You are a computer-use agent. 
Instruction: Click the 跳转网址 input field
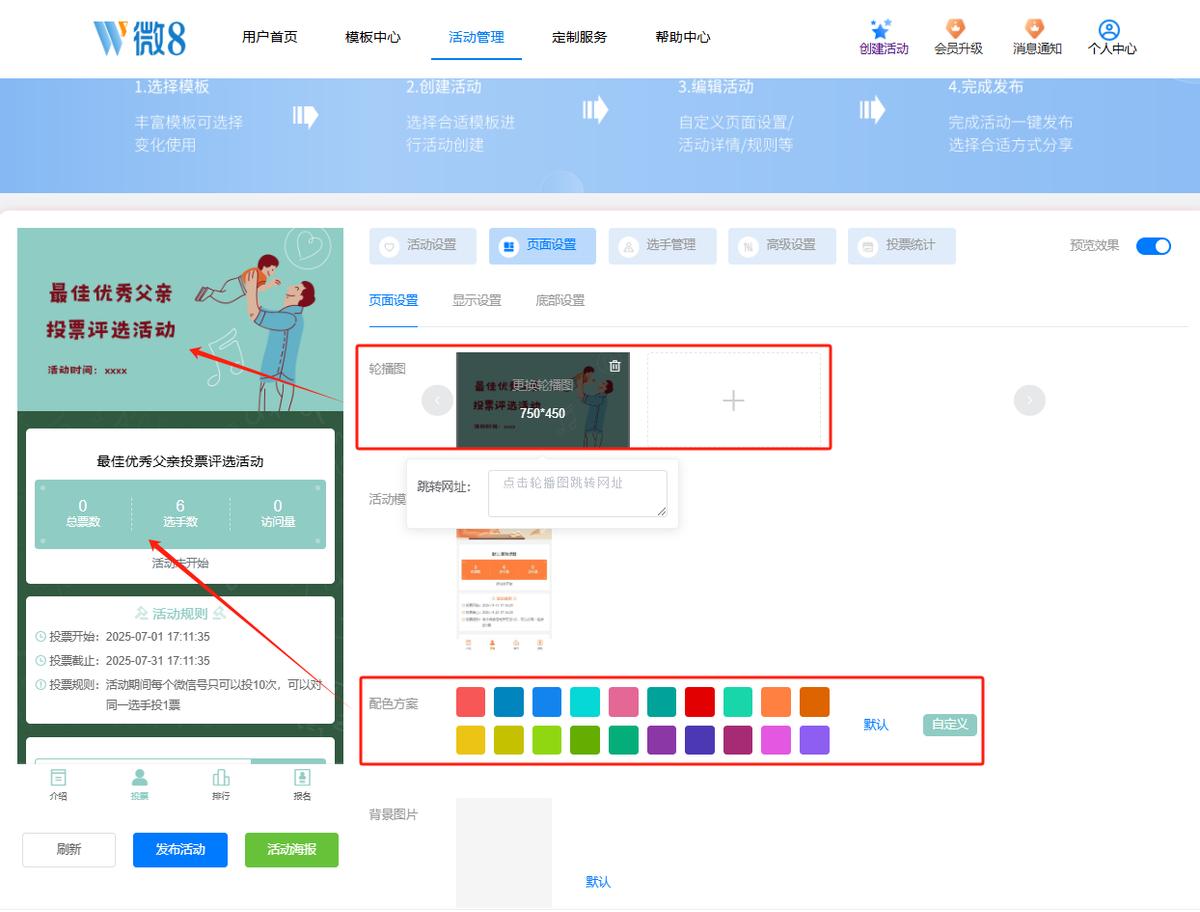(x=578, y=493)
